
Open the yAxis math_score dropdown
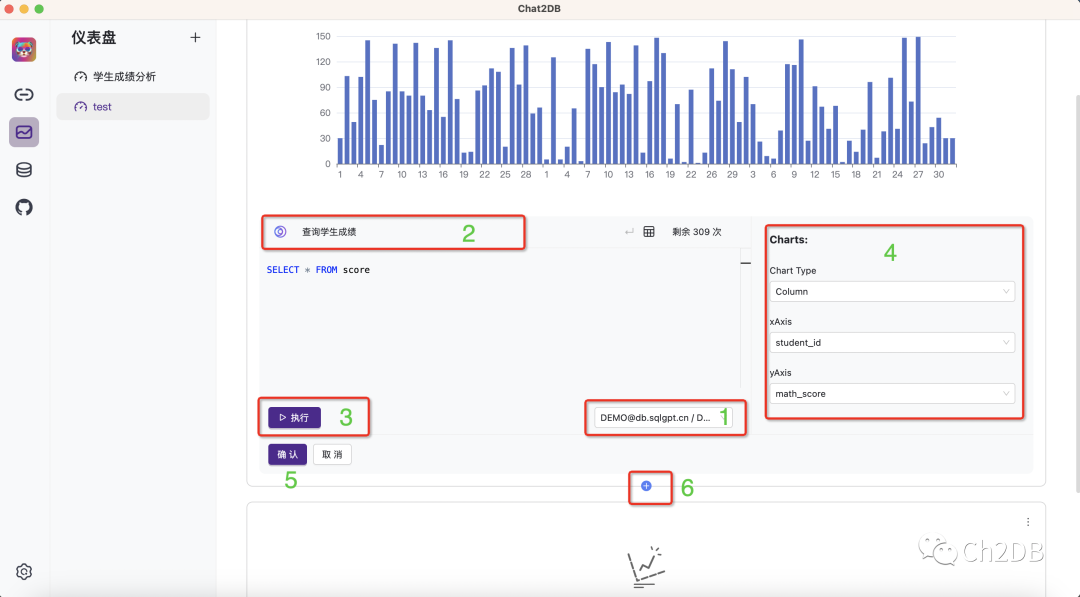click(x=892, y=394)
